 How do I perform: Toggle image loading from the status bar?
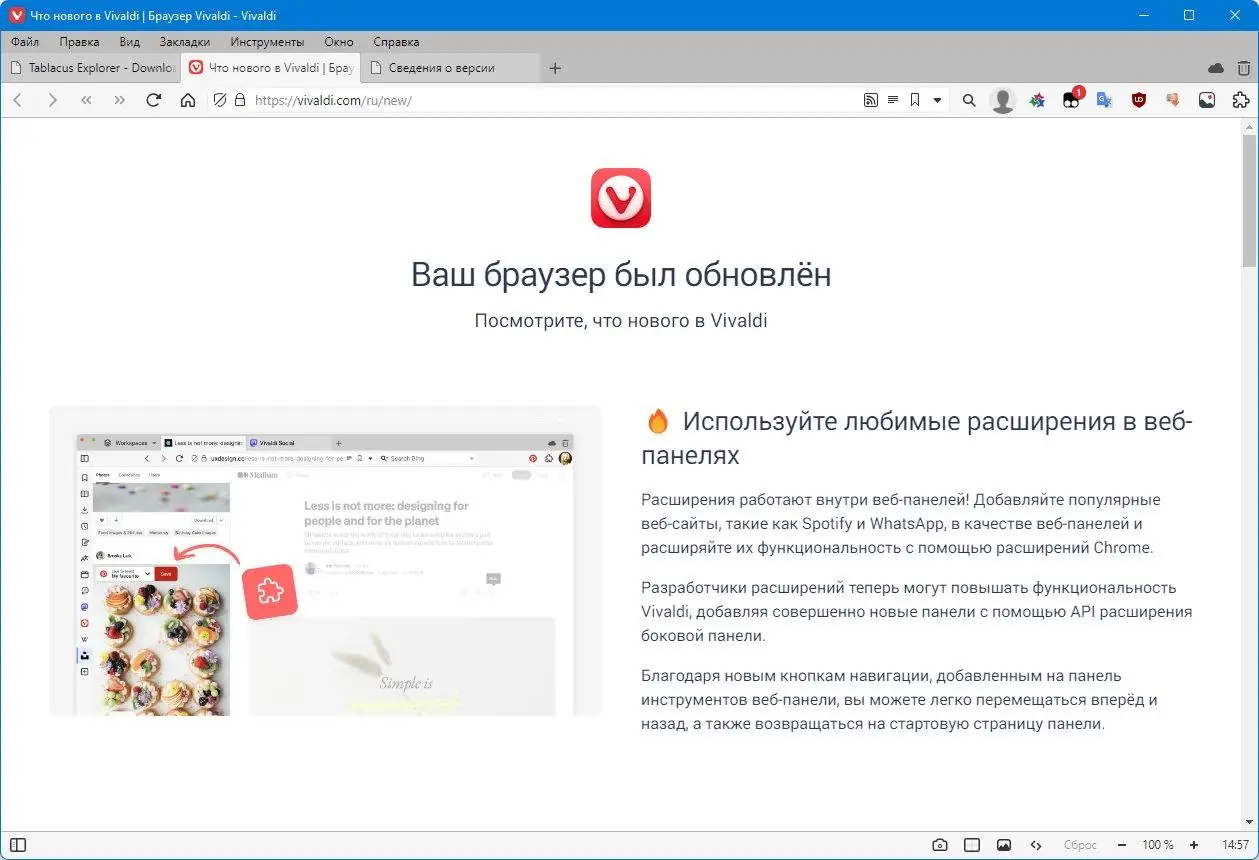[1004, 844]
